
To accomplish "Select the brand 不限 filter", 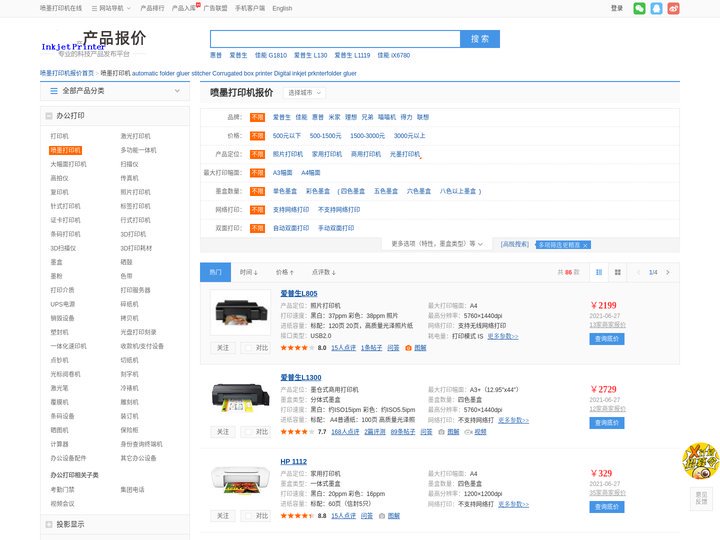I will (x=257, y=118).
